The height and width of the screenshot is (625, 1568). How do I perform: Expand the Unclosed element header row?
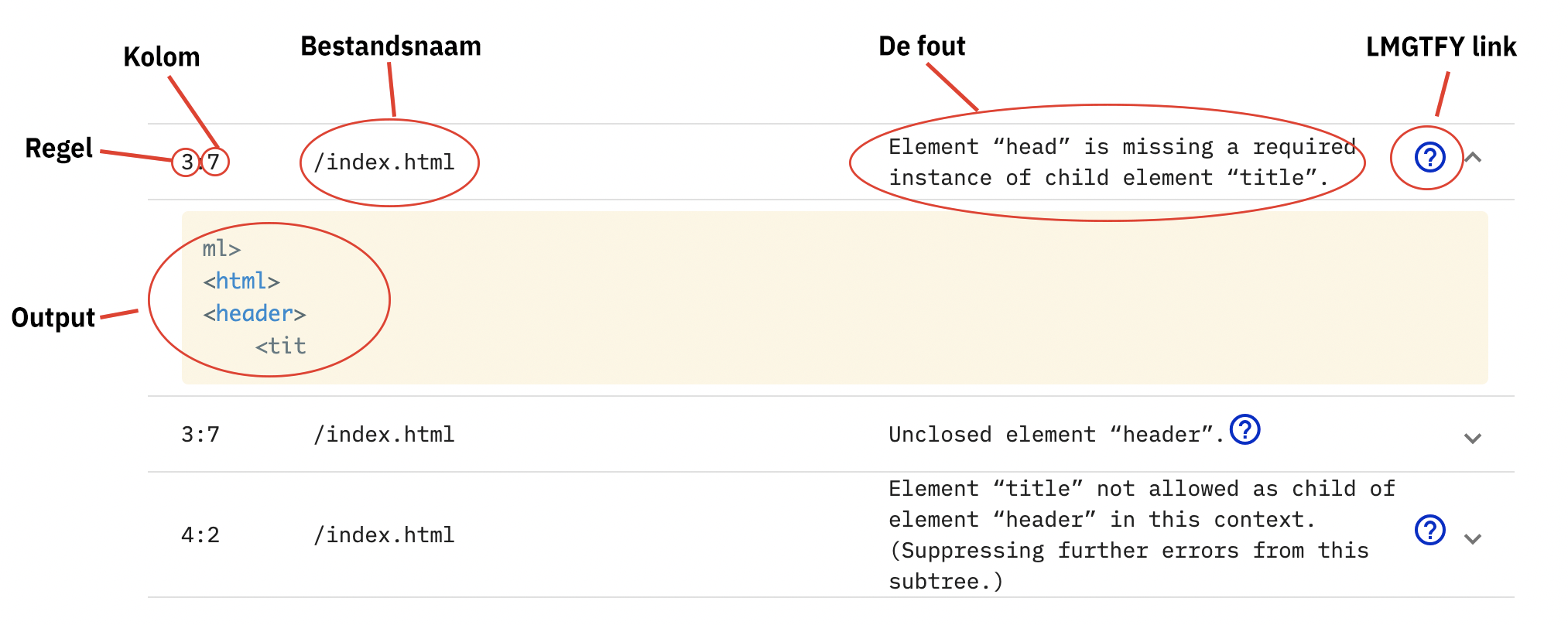click(1473, 439)
